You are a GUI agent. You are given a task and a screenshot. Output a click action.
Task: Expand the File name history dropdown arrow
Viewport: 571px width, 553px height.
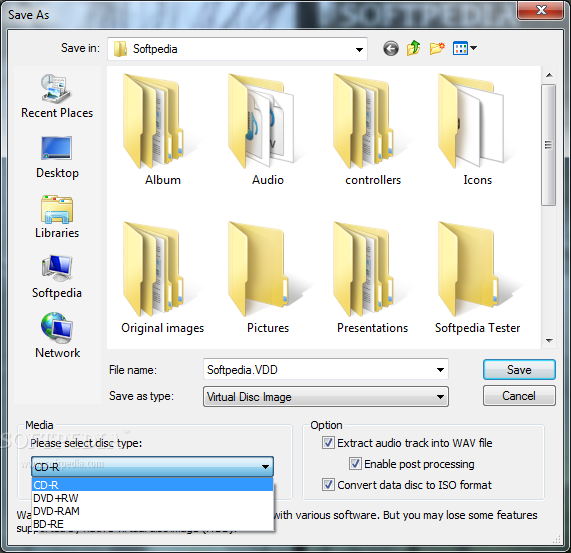(440, 370)
